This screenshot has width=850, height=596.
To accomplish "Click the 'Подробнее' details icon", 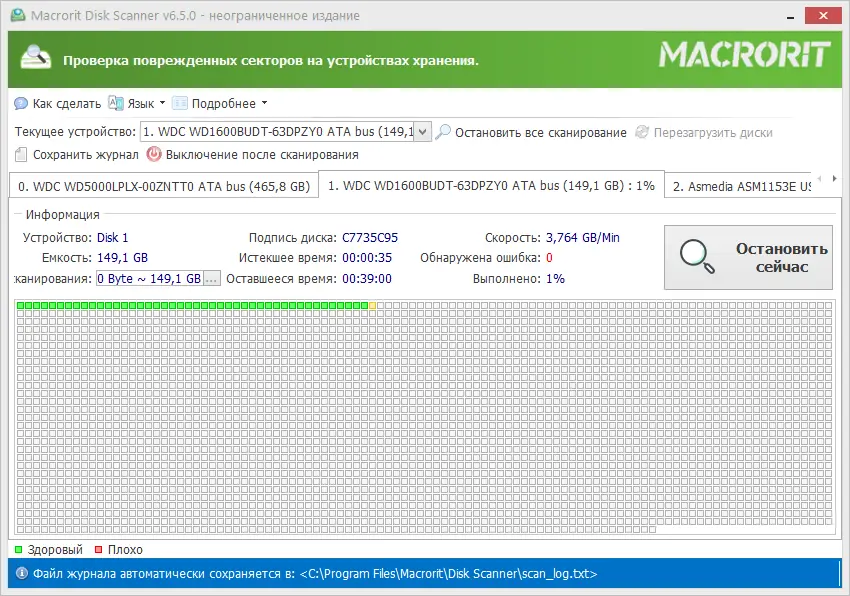I will pos(179,103).
